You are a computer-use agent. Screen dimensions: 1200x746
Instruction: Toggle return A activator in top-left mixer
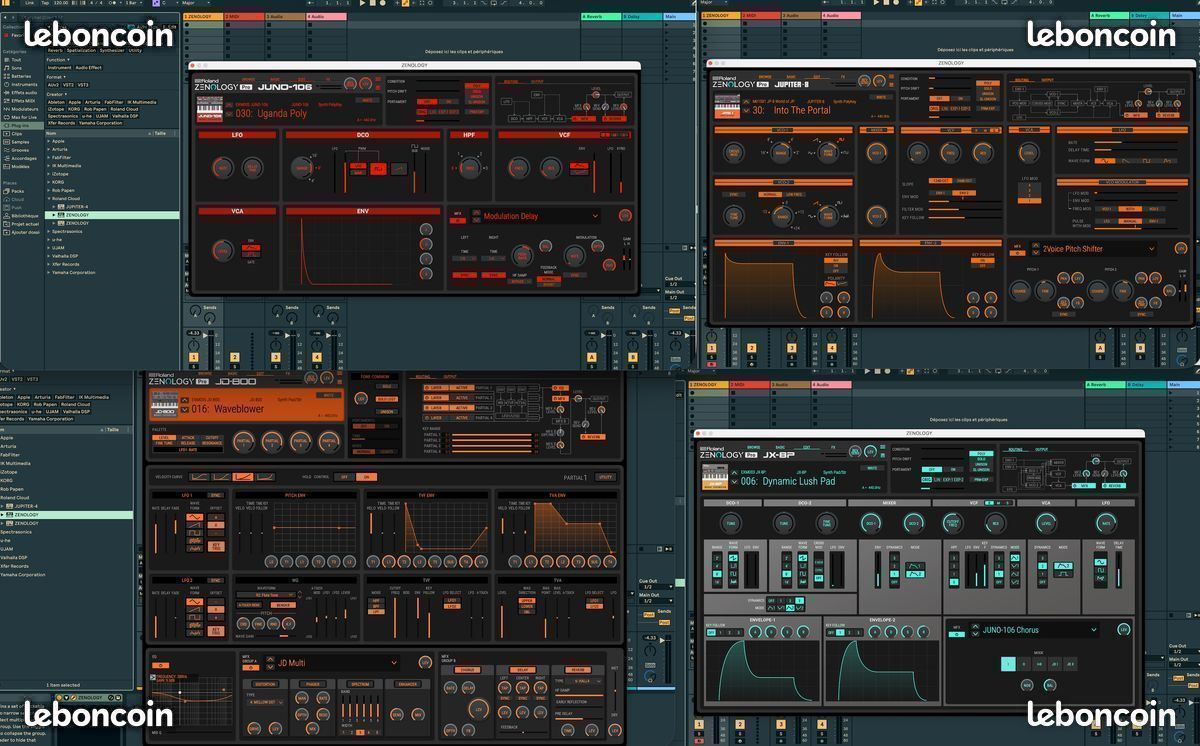point(592,357)
